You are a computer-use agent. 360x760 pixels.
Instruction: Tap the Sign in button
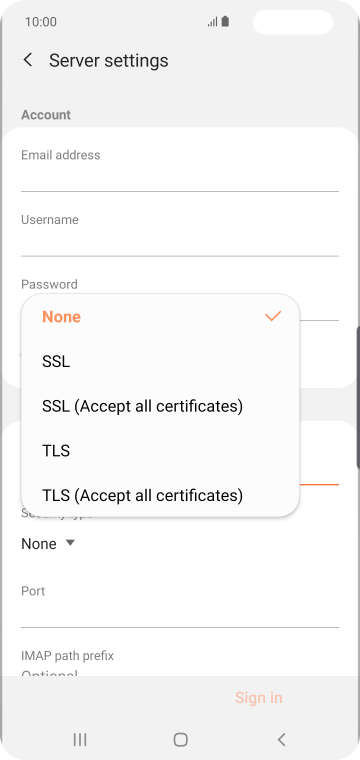[259, 697]
